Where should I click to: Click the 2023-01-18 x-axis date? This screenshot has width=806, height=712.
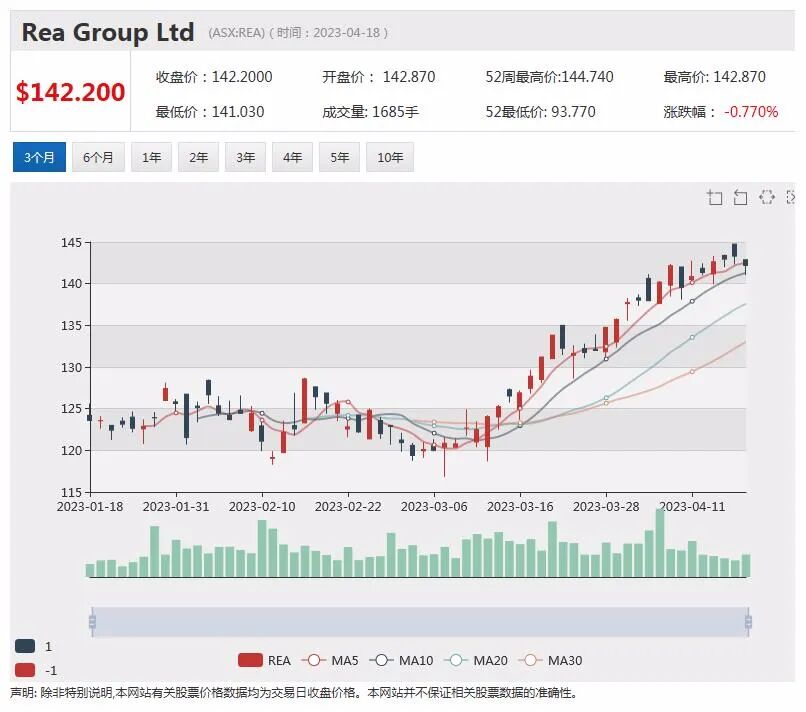pyautogui.click(x=90, y=507)
